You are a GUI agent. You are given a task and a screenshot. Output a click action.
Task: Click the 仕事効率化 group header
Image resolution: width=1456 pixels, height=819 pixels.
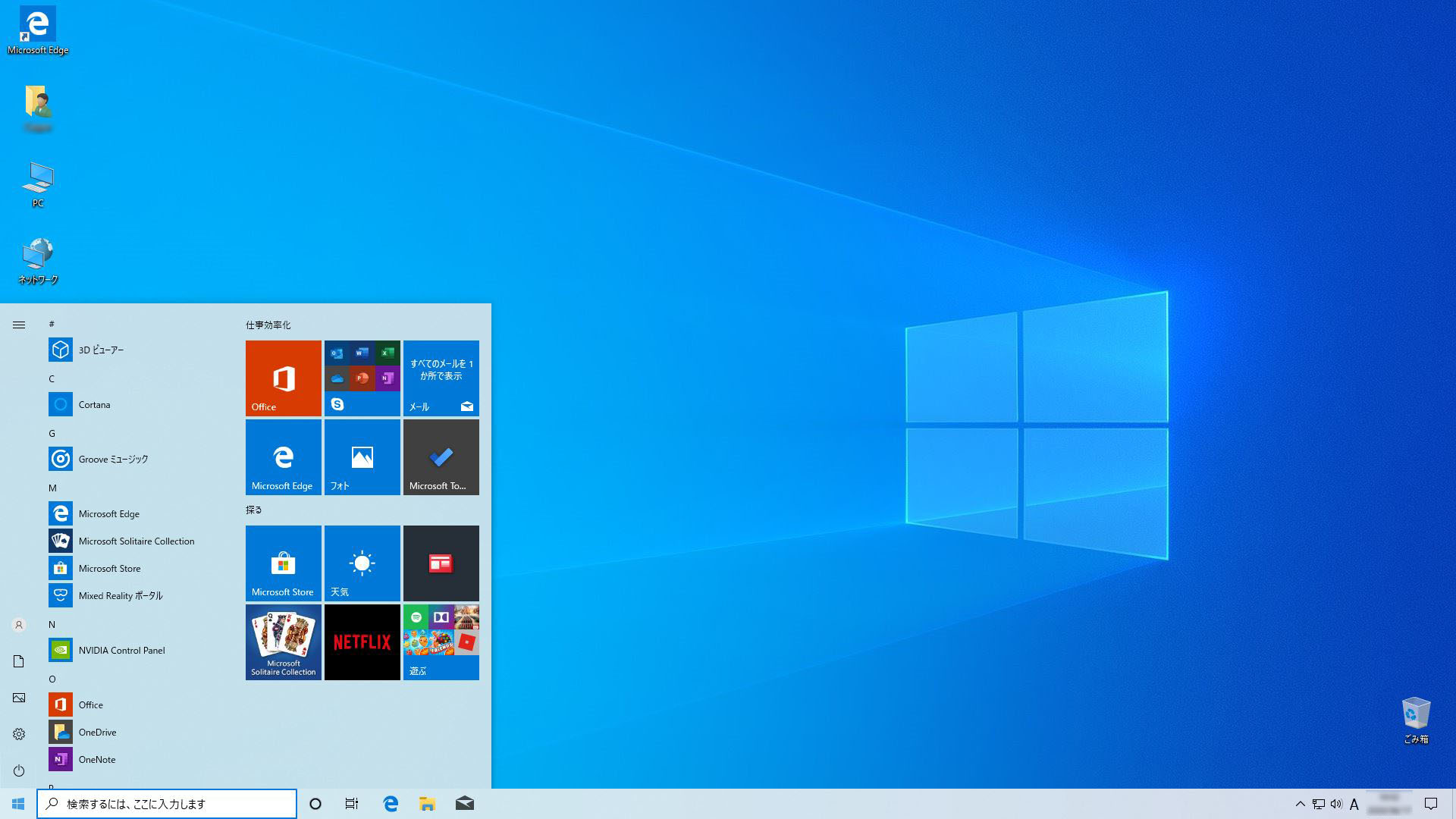pos(268,325)
